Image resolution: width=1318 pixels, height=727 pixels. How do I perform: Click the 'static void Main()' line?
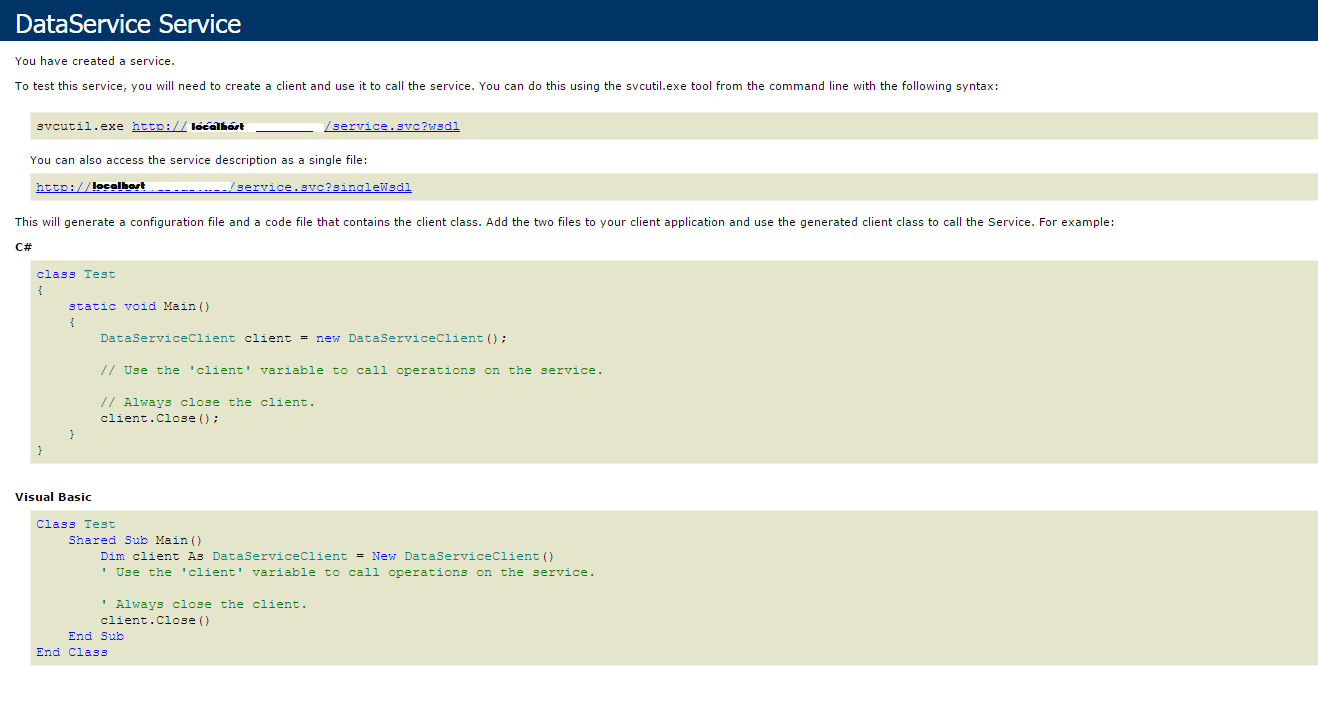click(x=139, y=306)
